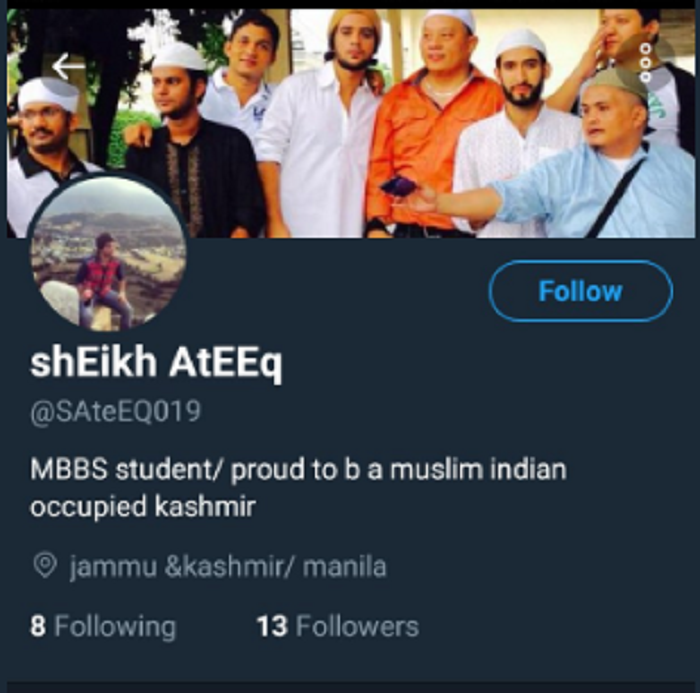
Task: Click the bio text 'occupied kashmir'
Action: pyautogui.click(x=143, y=507)
